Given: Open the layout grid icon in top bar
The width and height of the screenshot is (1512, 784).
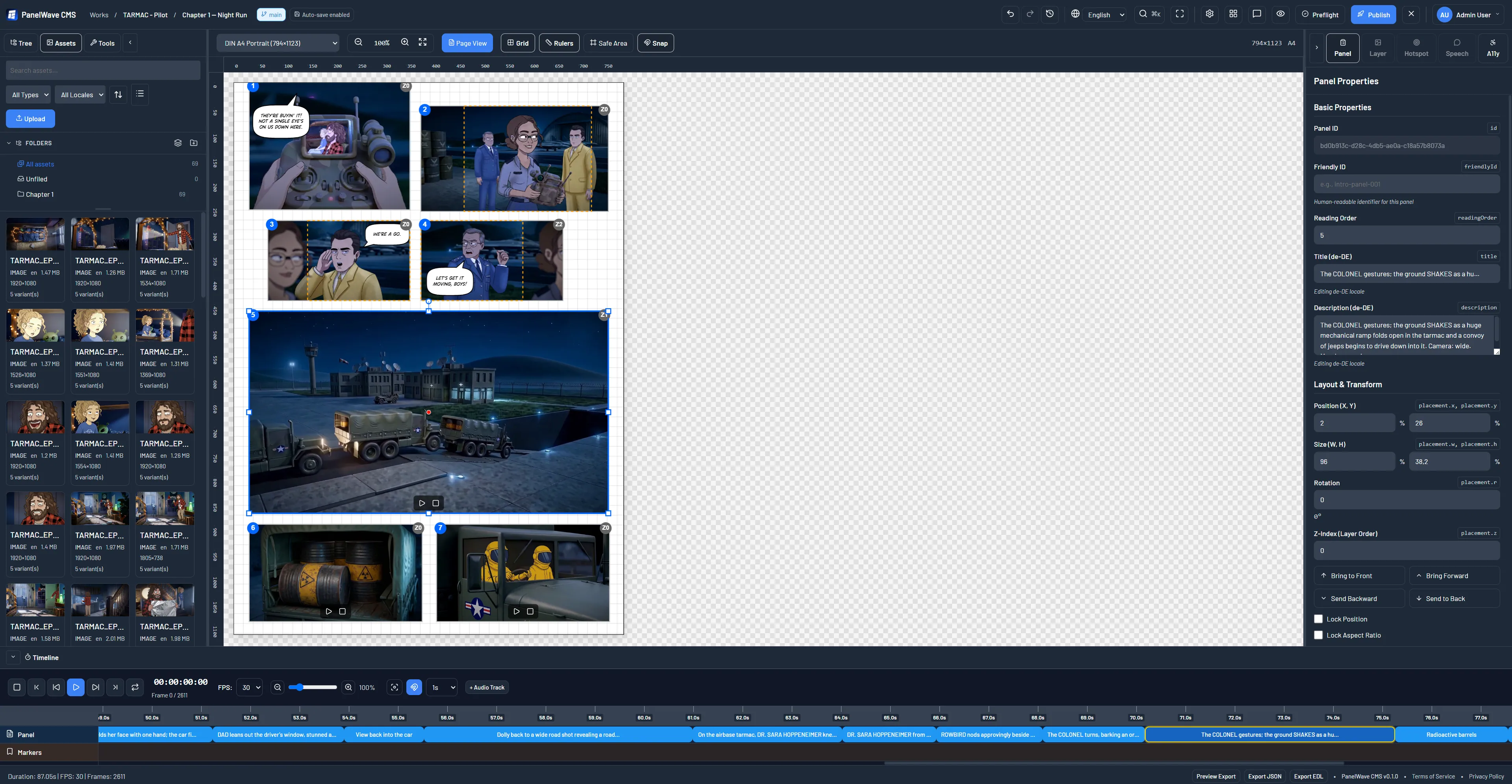Looking at the screenshot, I should tap(1233, 14).
